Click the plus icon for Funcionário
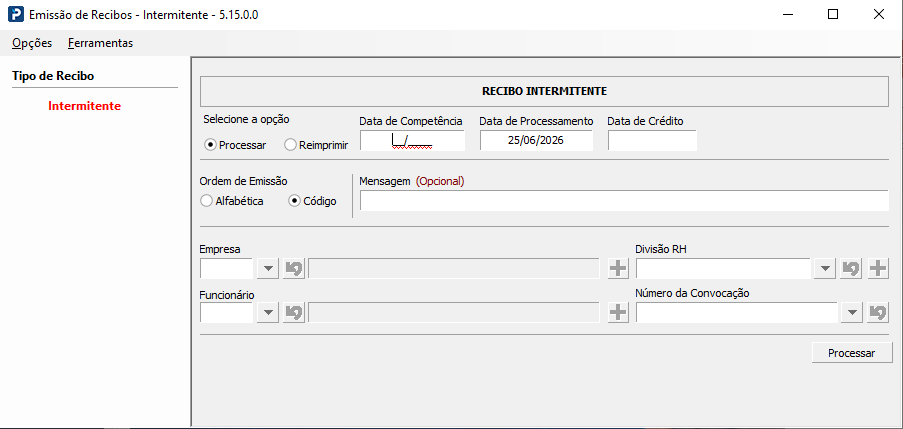903x429 pixels. pos(618,313)
